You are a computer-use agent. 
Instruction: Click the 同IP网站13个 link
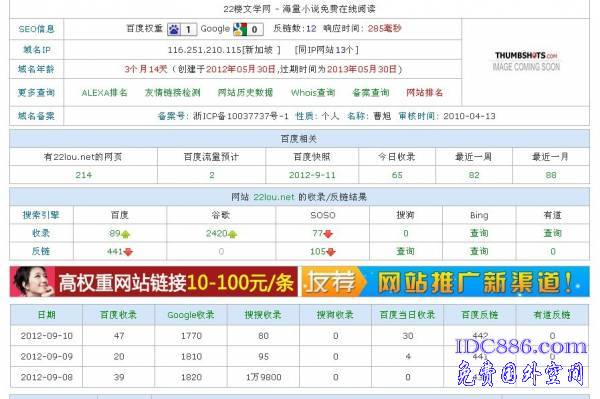click(326, 50)
